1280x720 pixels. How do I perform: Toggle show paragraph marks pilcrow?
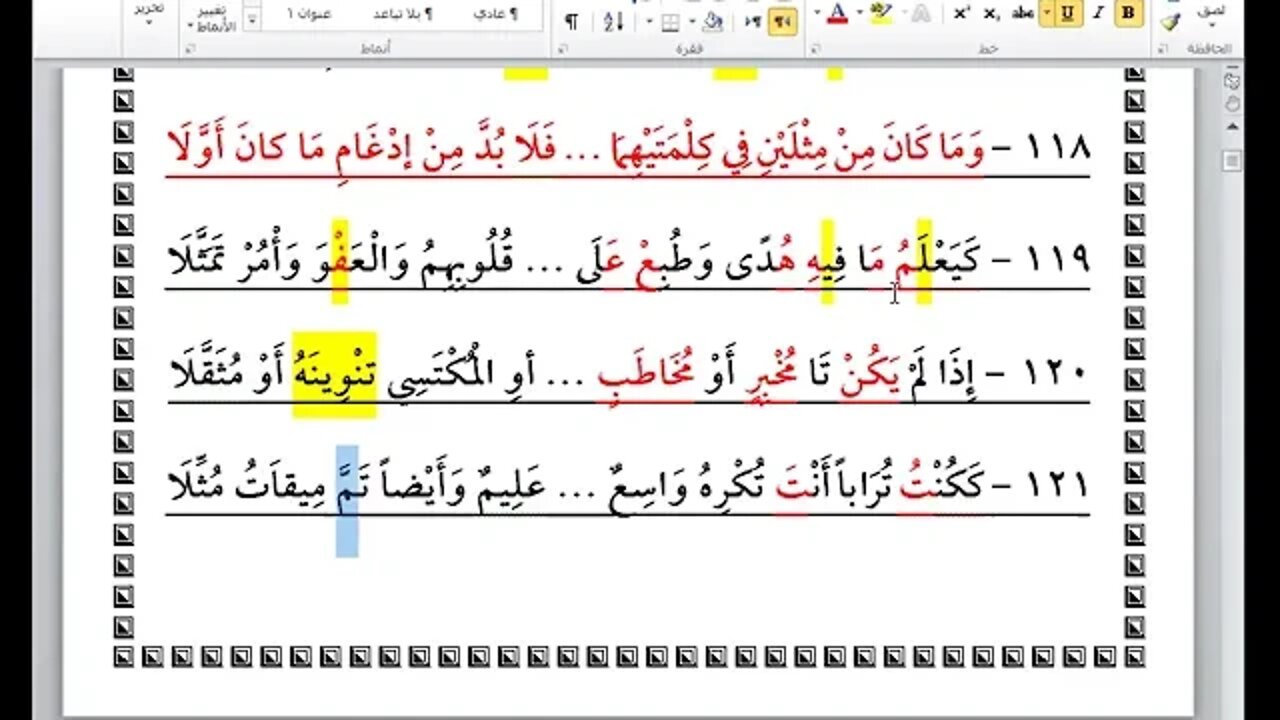point(572,21)
